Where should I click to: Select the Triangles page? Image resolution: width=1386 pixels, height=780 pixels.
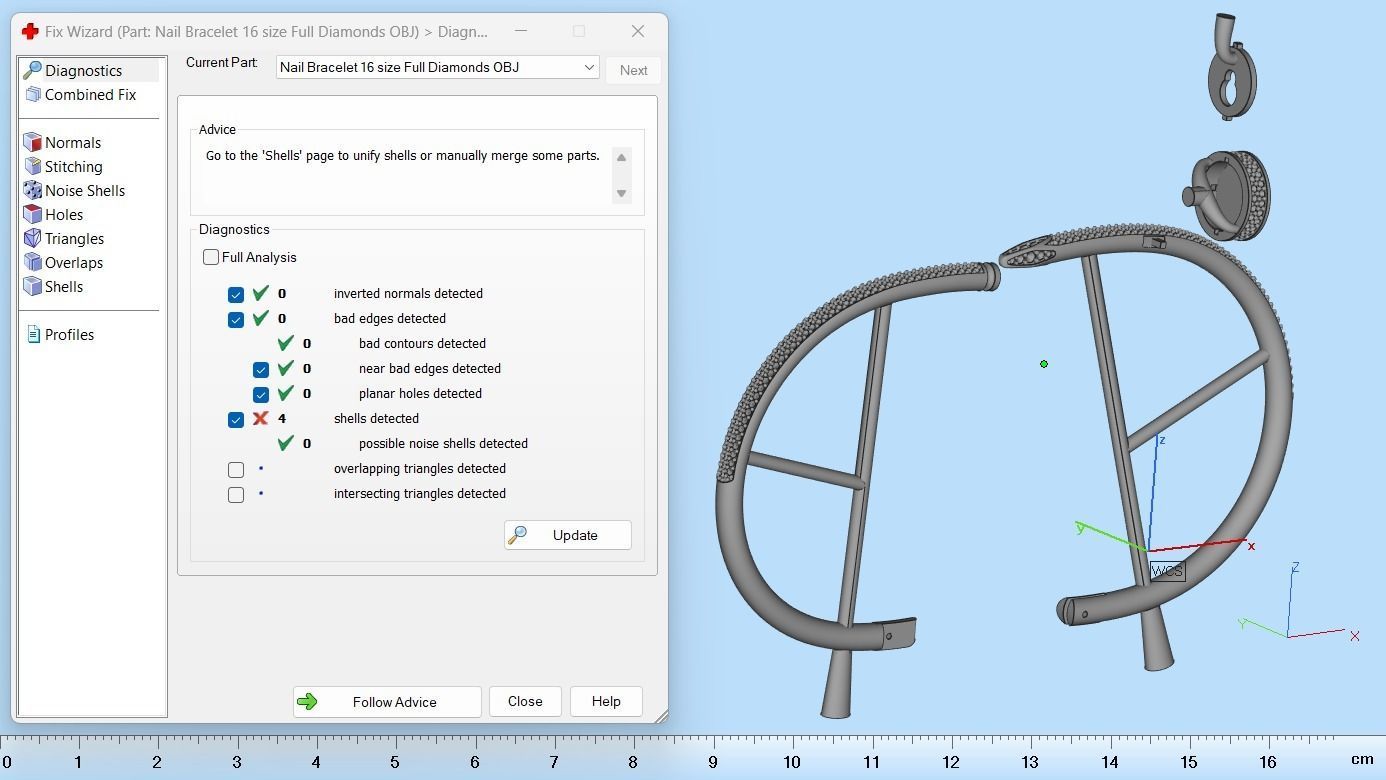point(74,239)
